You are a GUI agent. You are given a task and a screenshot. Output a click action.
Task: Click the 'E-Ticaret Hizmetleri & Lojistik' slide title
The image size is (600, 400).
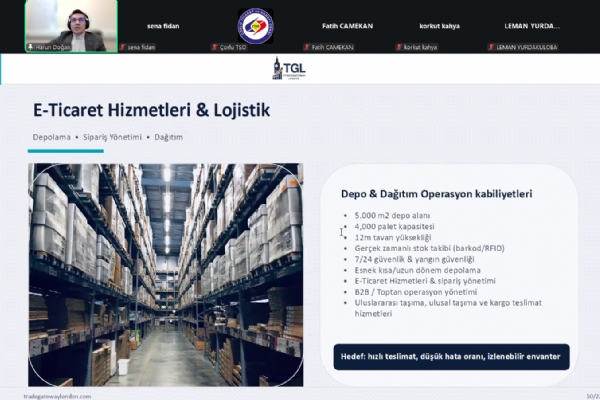pos(152,110)
